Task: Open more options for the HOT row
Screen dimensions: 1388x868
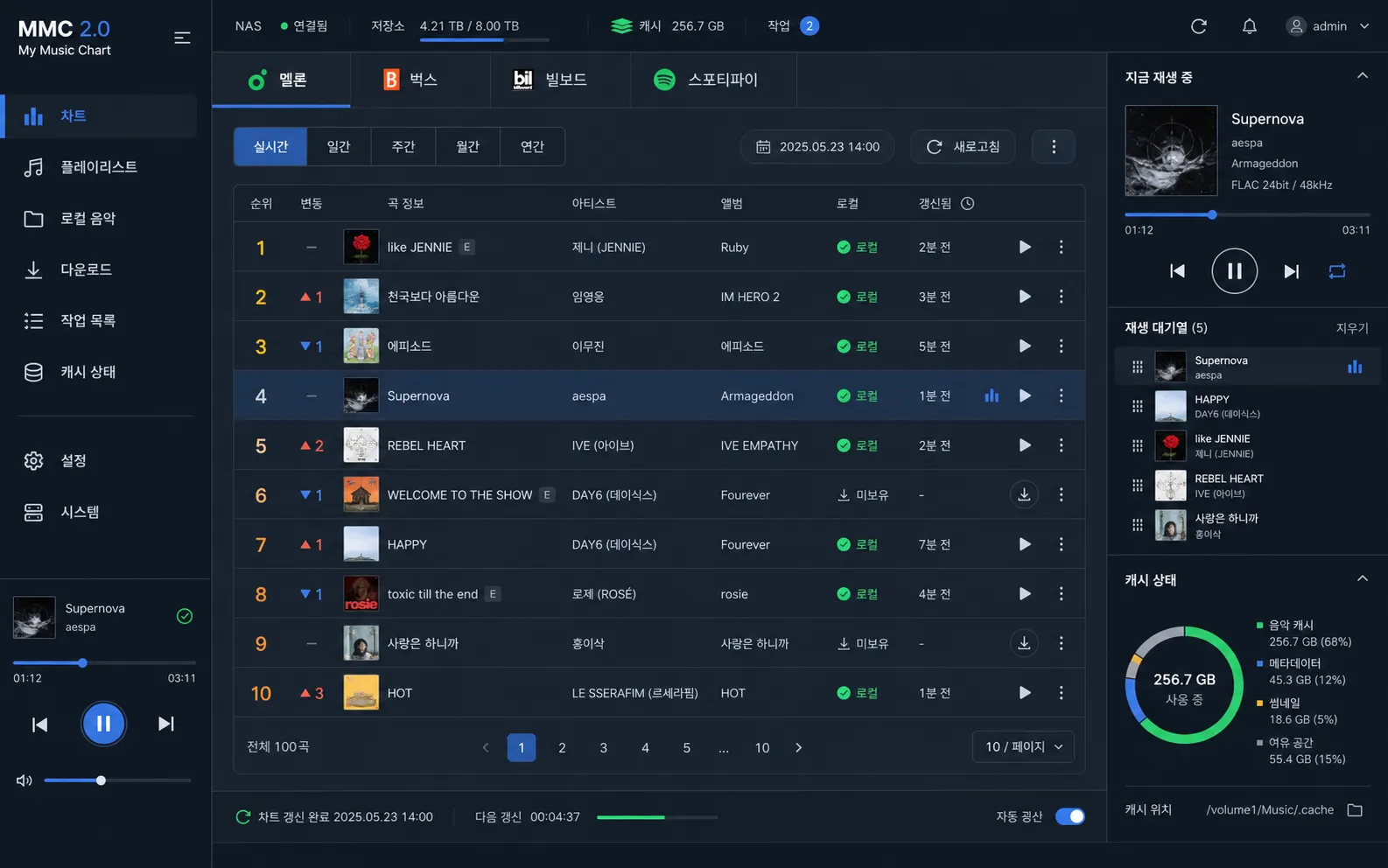Action: coord(1062,693)
